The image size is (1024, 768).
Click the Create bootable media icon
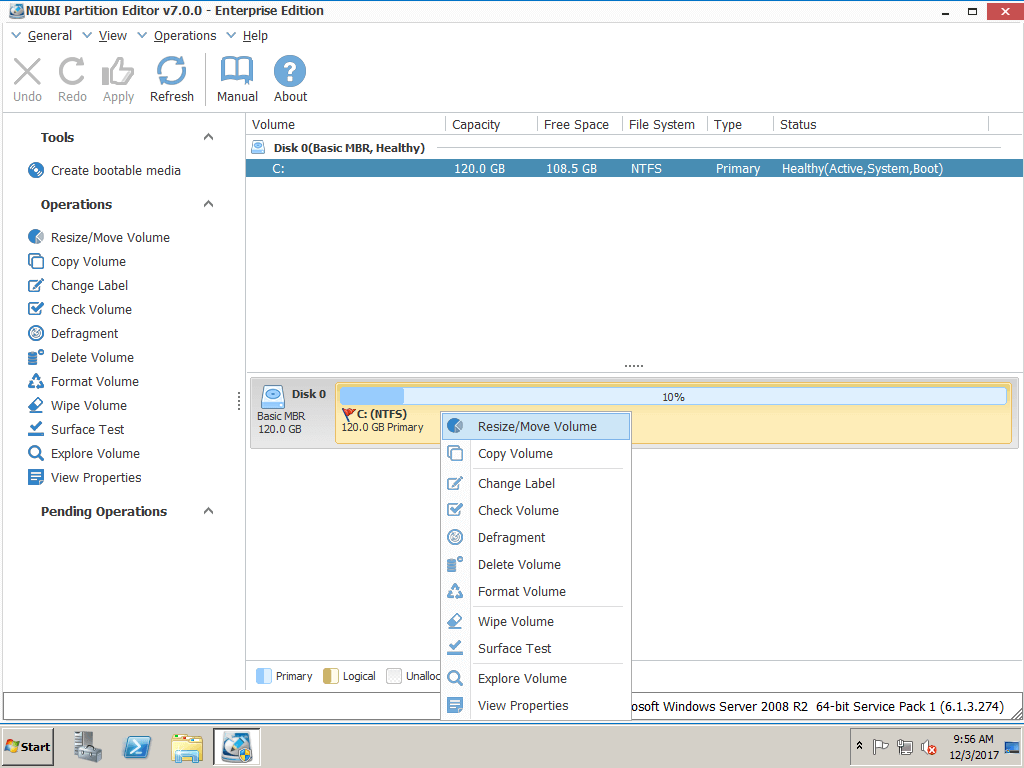[x=36, y=170]
